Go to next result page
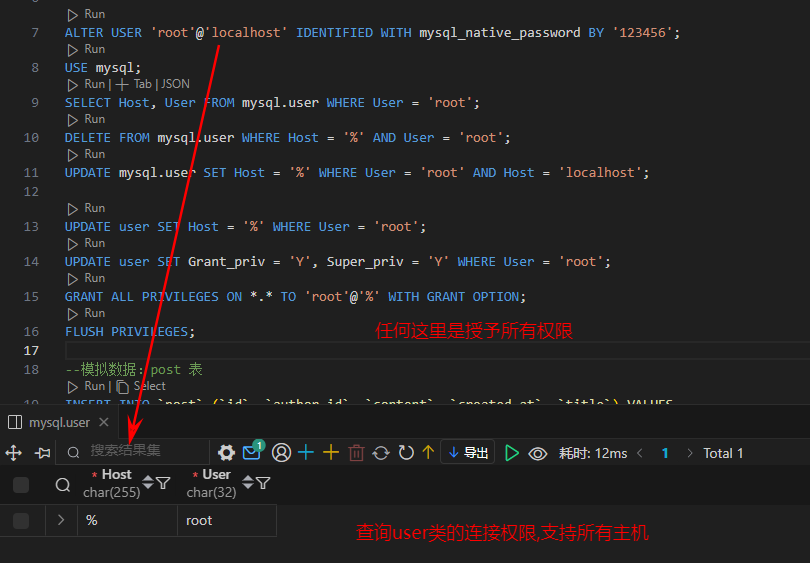The width and height of the screenshot is (810, 563). [x=690, y=453]
